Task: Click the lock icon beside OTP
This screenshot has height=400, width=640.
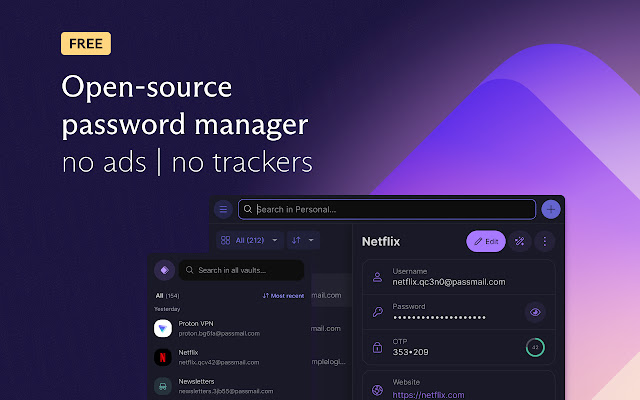Action: tap(378, 347)
